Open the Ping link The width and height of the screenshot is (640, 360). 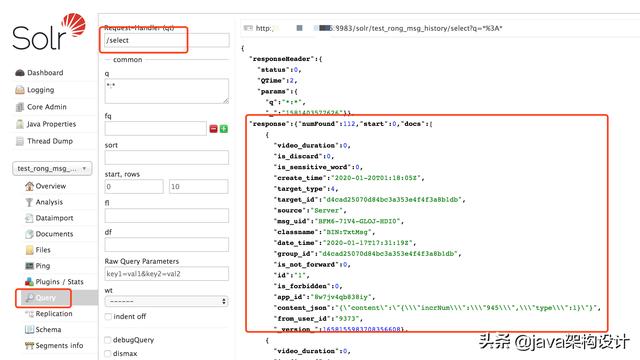[42, 266]
